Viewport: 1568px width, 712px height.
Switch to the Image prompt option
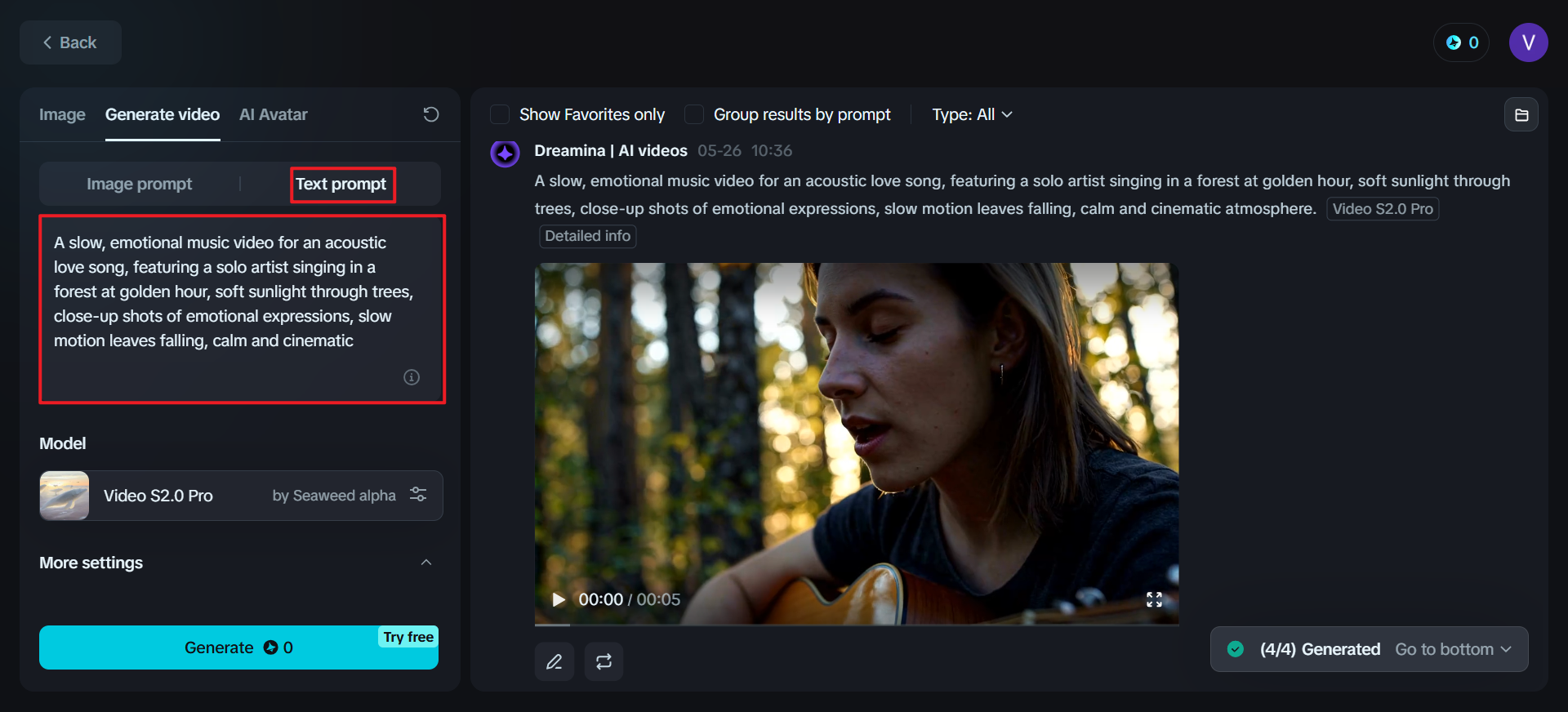140,184
